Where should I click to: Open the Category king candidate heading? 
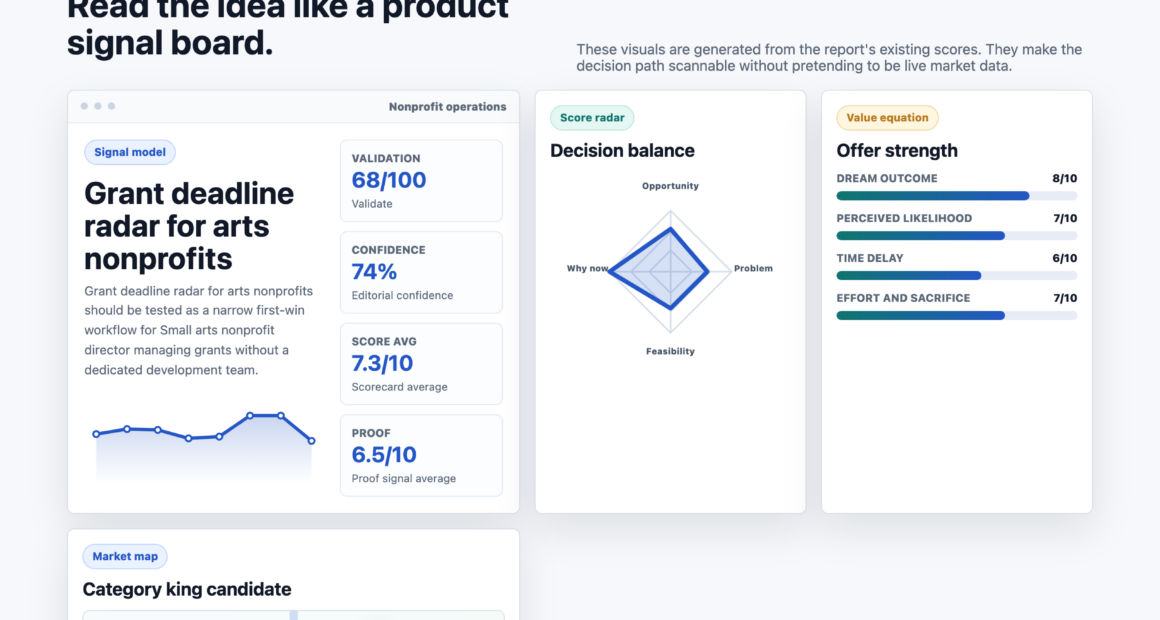pos(187,590)
